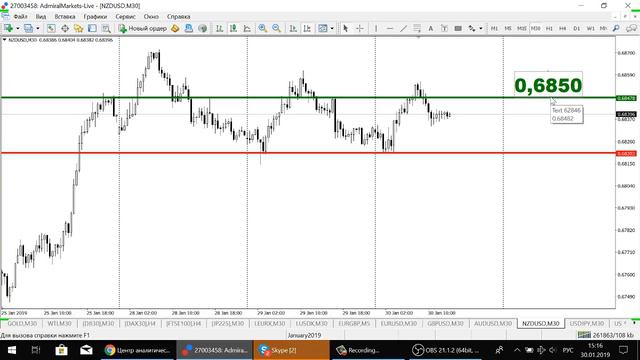The height and width of the screenshot is (360, 640).
Task: Open the connection status 261863/108 kb
Action: point(606,335)
